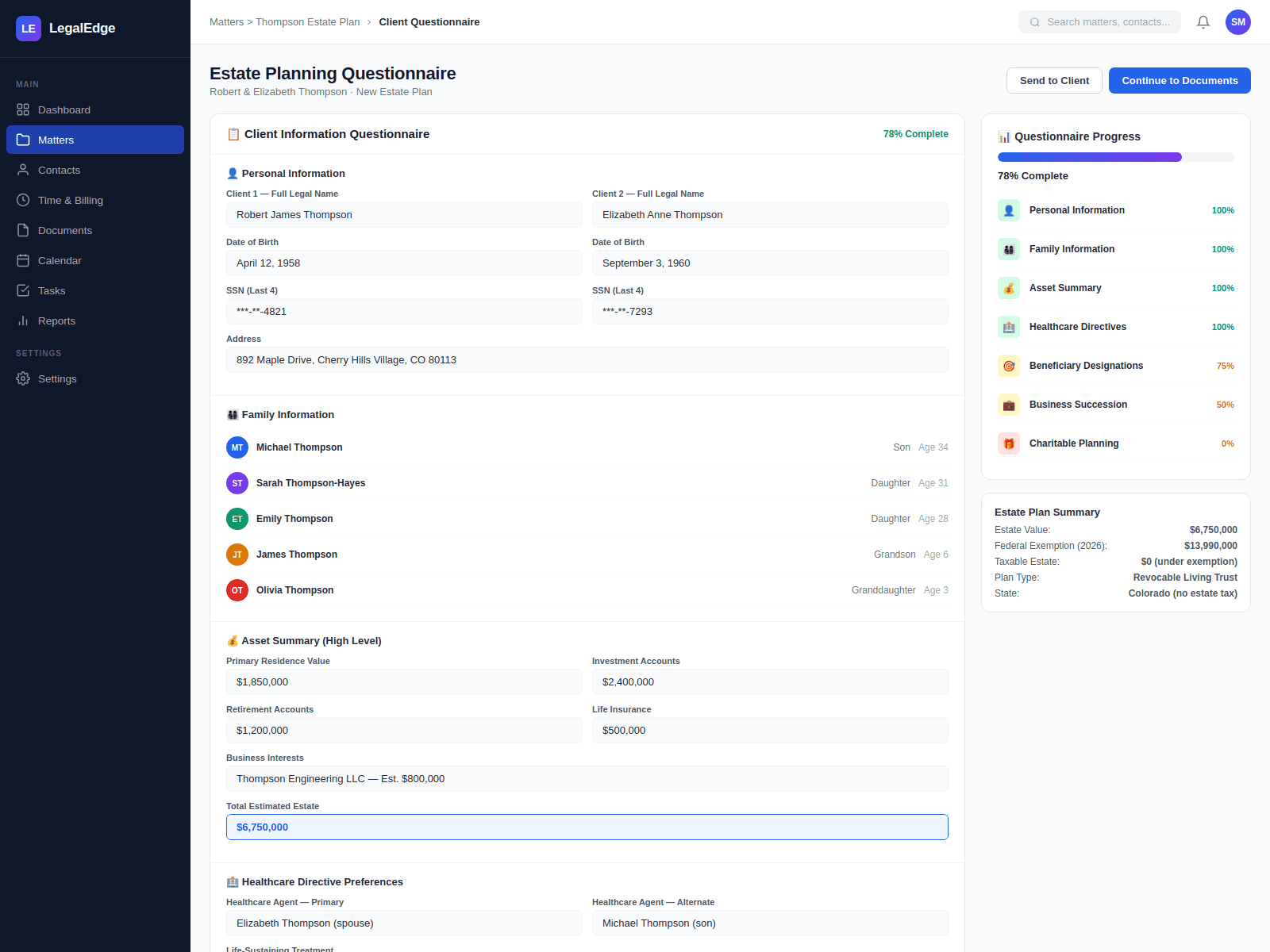Click the JT avatar for James Thompson

point(237,555)
